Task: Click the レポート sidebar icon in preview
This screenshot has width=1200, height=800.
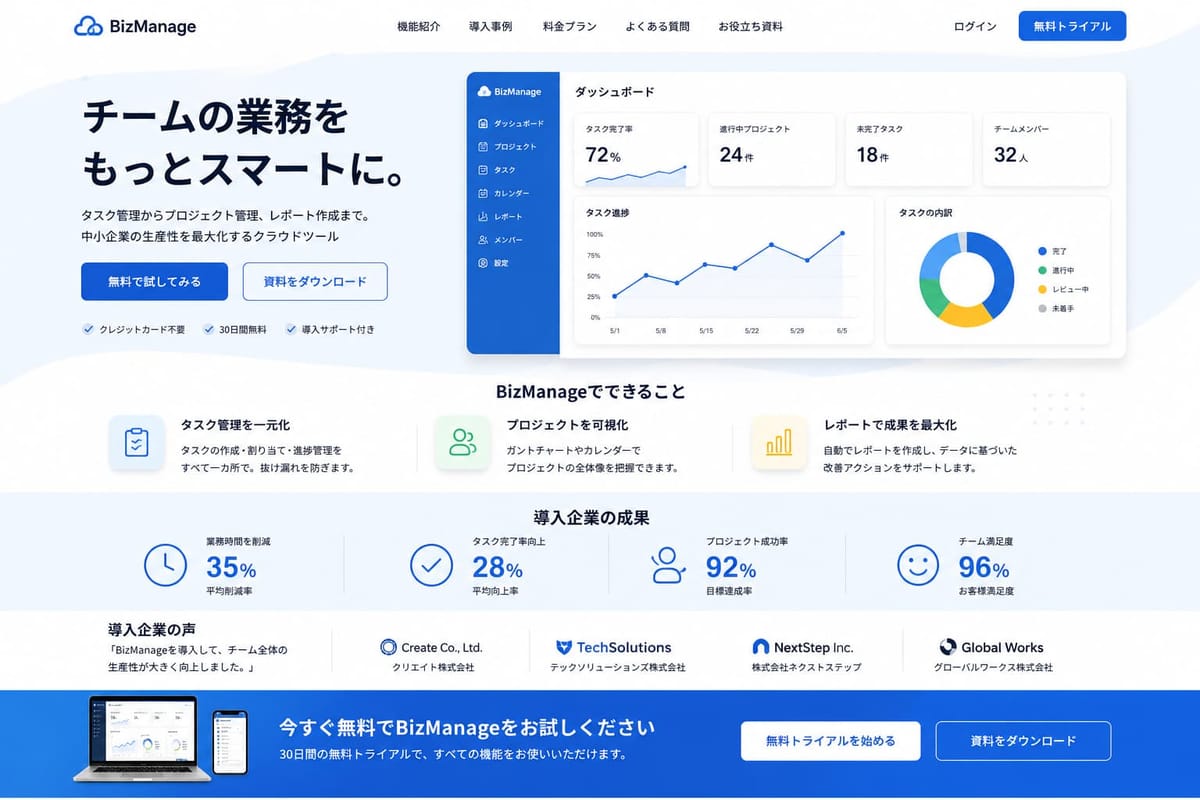Action: [483, 217]
